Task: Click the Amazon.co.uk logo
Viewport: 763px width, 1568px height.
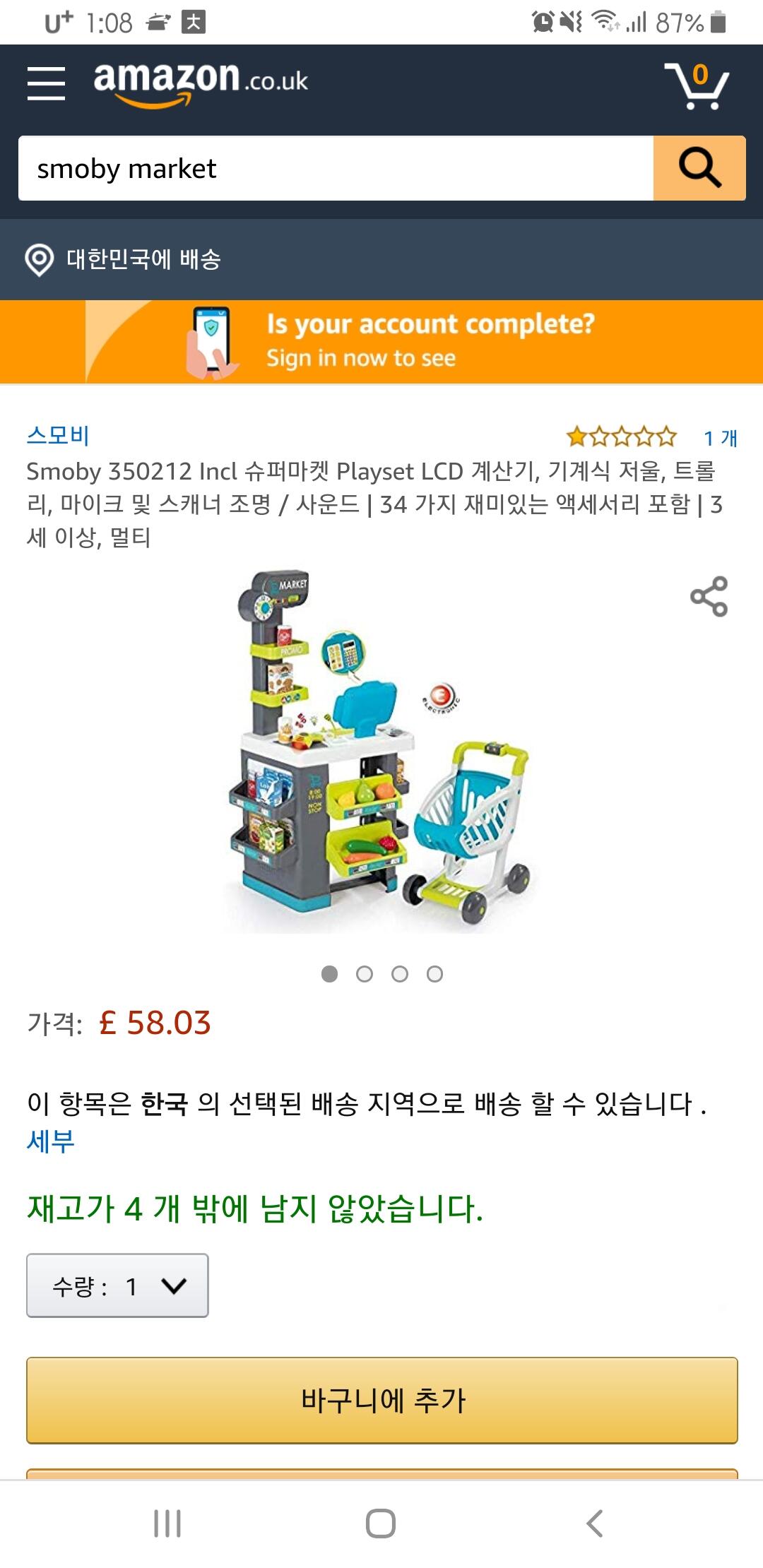Action: coord(201,83)
